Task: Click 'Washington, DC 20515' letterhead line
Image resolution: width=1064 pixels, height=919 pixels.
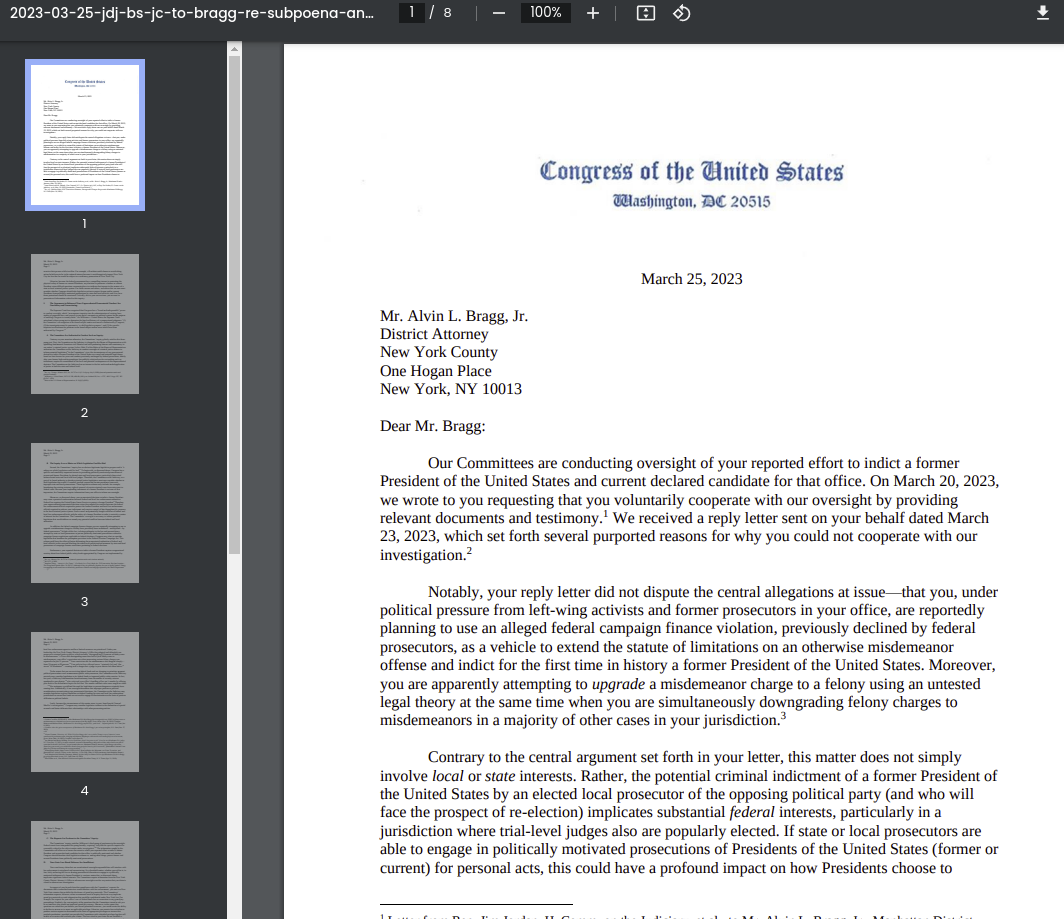Action: 691,201
